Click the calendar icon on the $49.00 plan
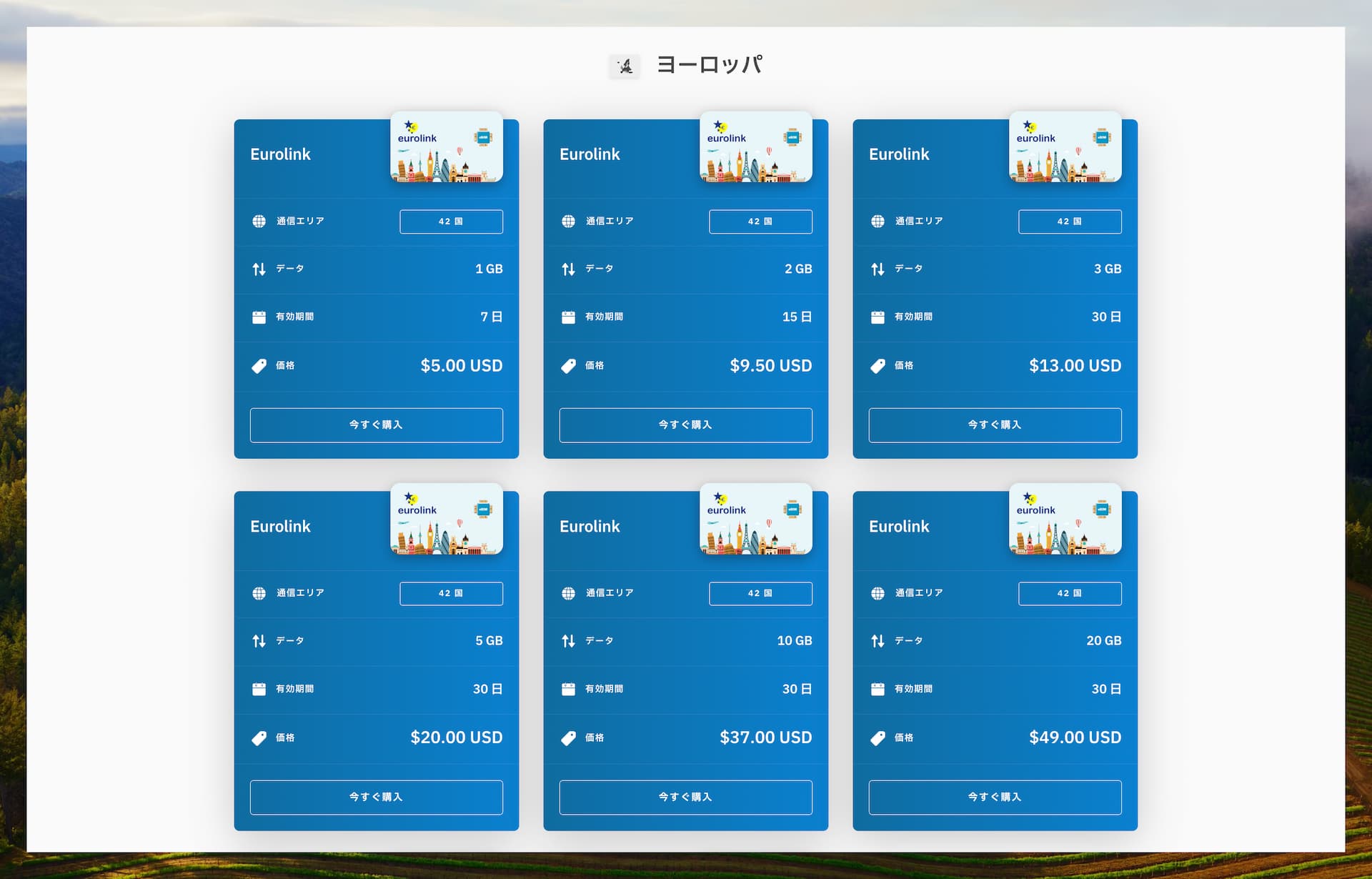Image resolution: width=1372 pixels, height=879 pixels. click(878, 689)
